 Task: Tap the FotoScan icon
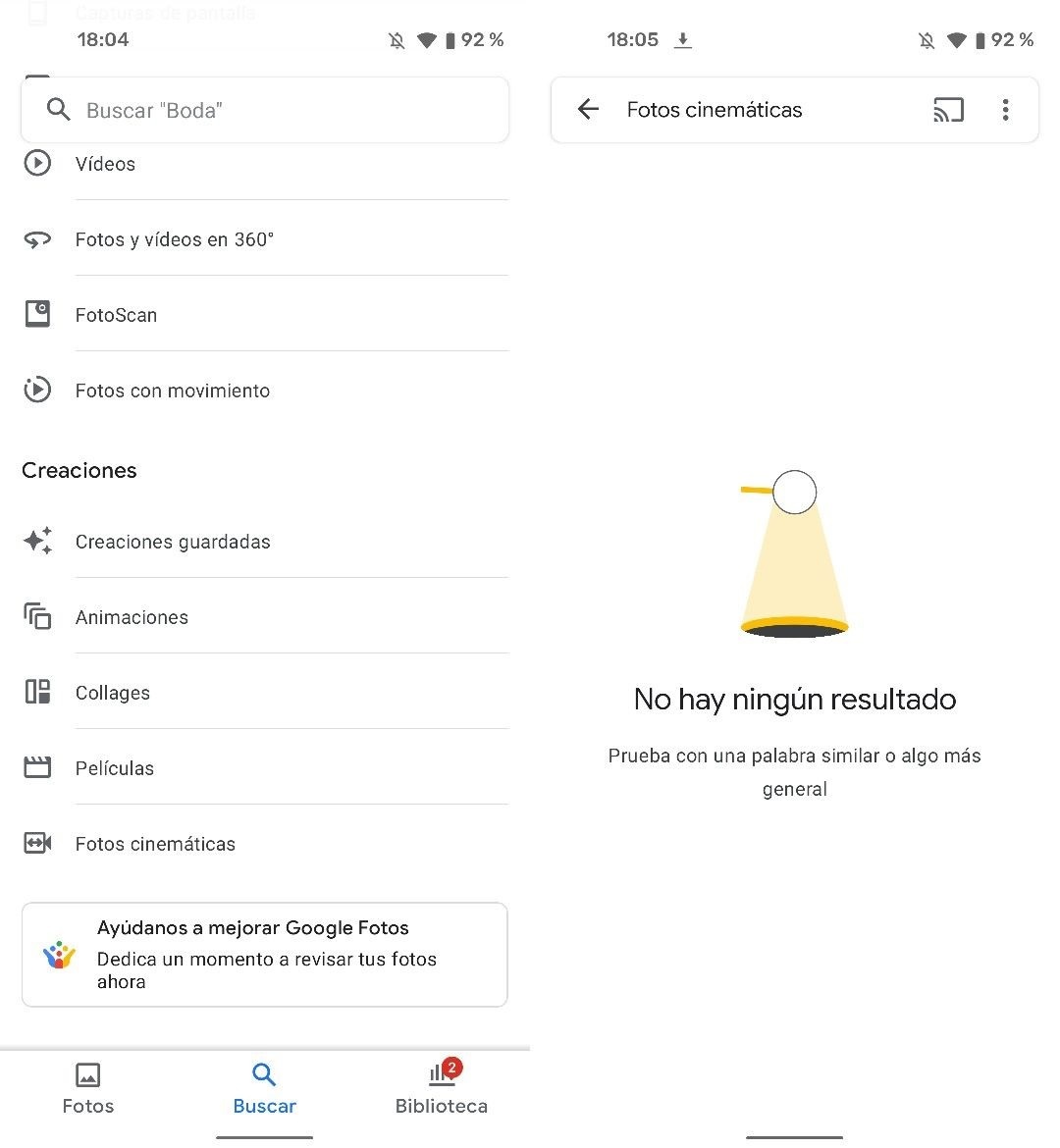pos(37,314)
